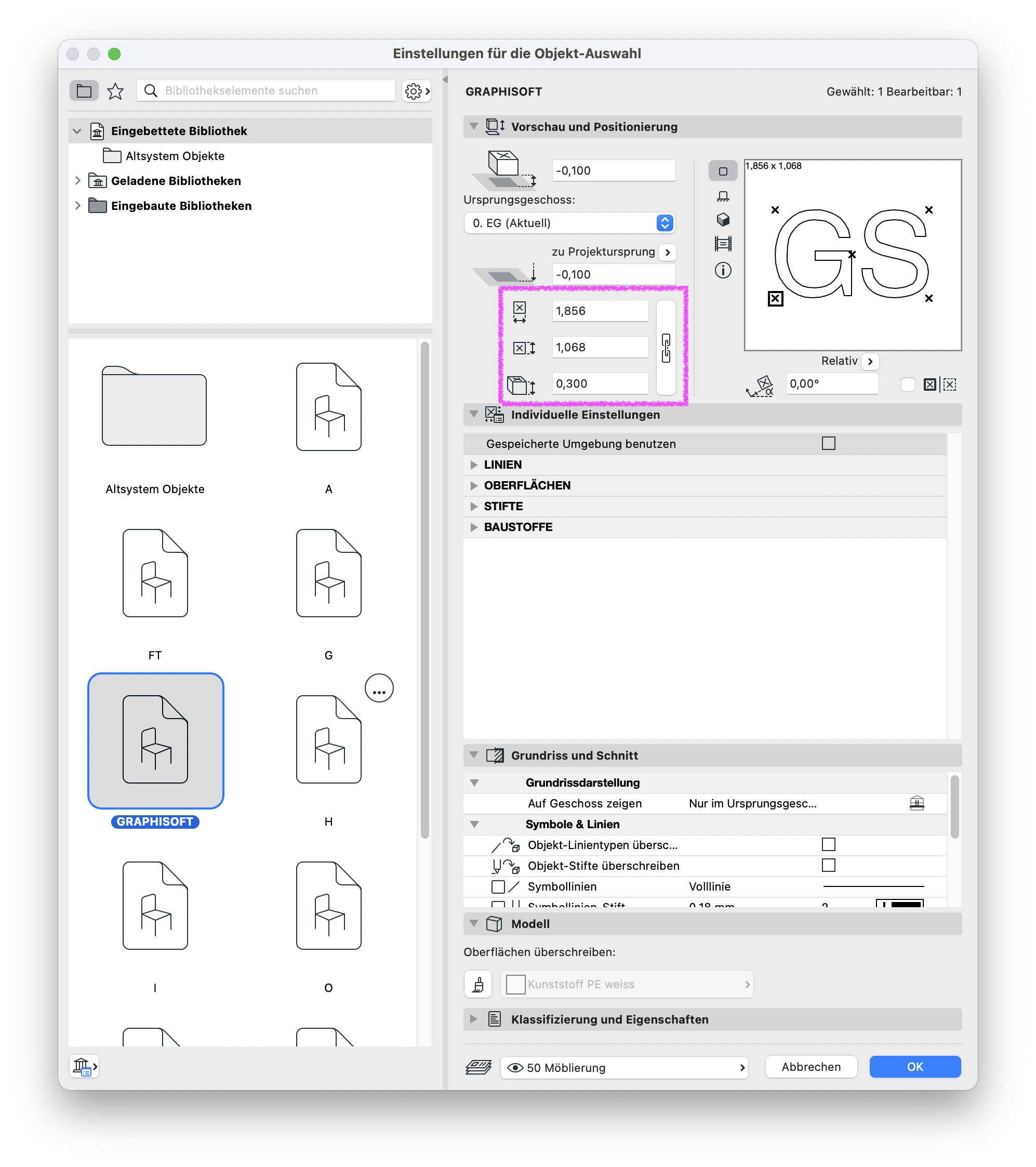Toggle the chain link between dimensions
The height and width of the screenshot is (1167, 1036).
click(666, 348)
